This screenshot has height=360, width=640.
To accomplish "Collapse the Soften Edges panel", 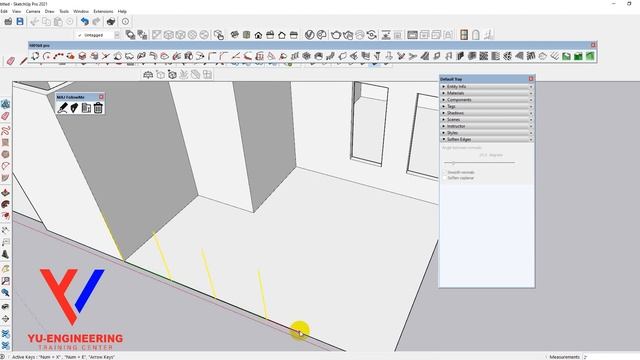I will pyautogui.click(x=444, y=139).
